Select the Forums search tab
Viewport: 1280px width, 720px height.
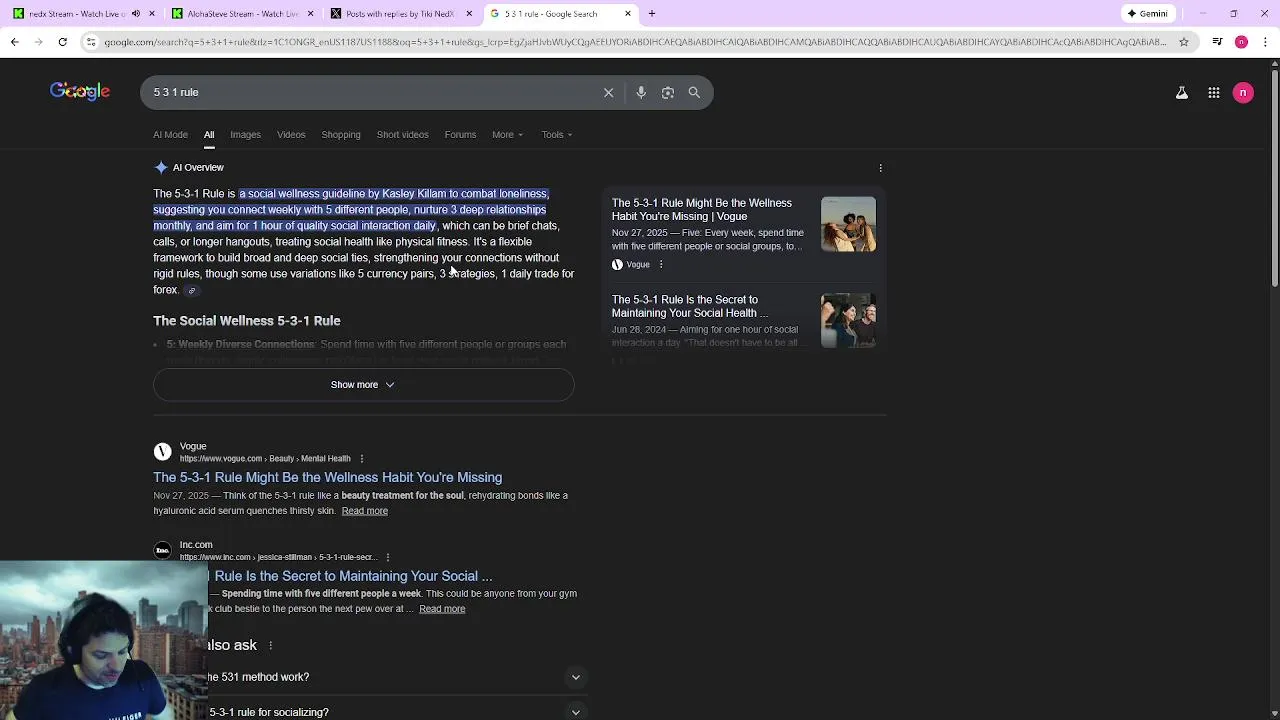point(460,135)
